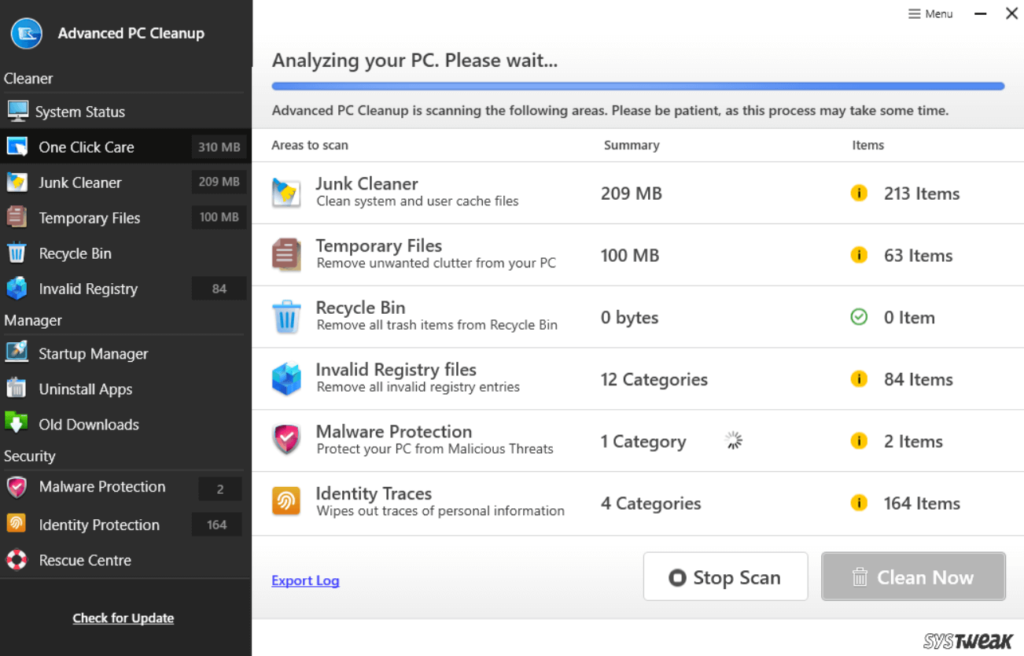1024x656 pixels.
Task: Click the green check icon beside 0 Item
Action: pos(859,317)
